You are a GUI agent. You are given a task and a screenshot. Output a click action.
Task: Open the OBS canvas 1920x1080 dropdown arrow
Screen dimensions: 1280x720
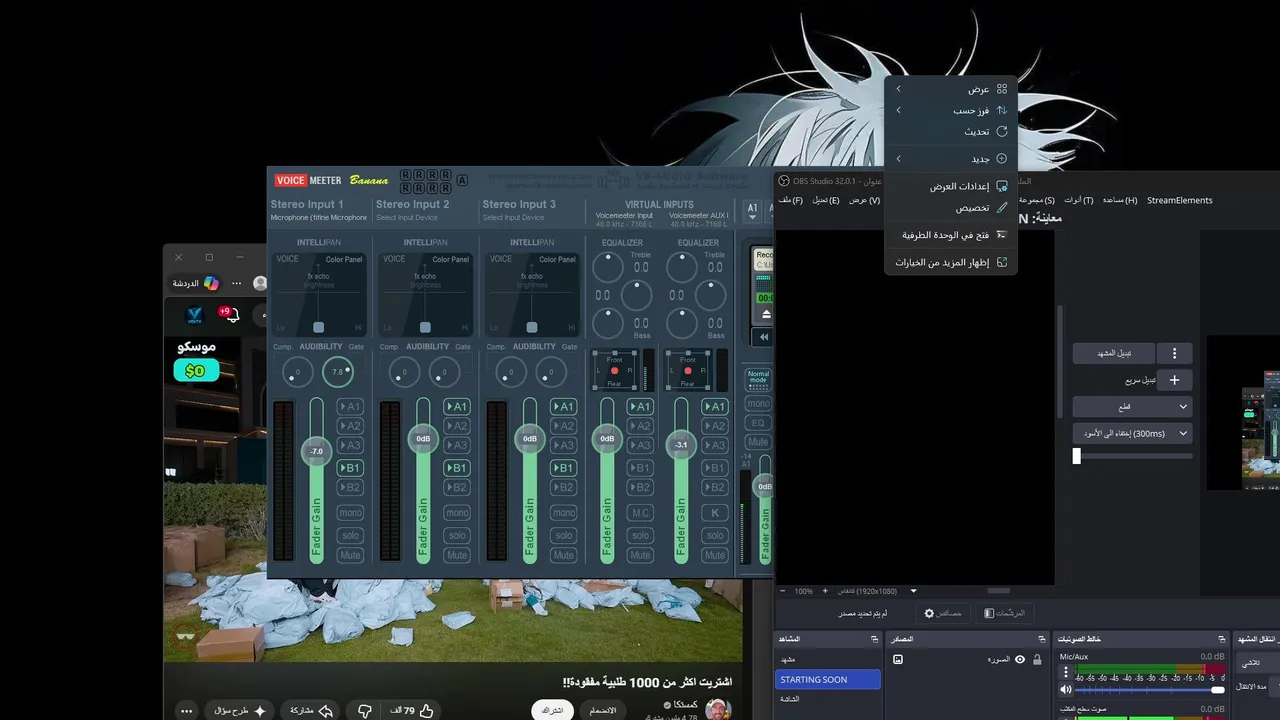click(x=913, y=591)
